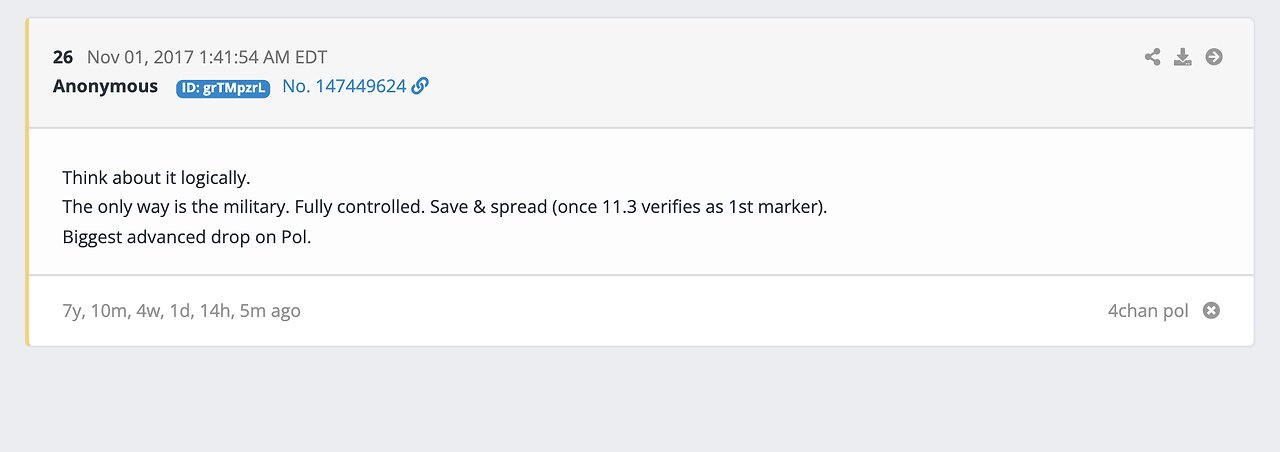This screenshot has height=452, width=1280.
Task: Click the circled X icon next to 4chan pol
Action: (1211, 311)
